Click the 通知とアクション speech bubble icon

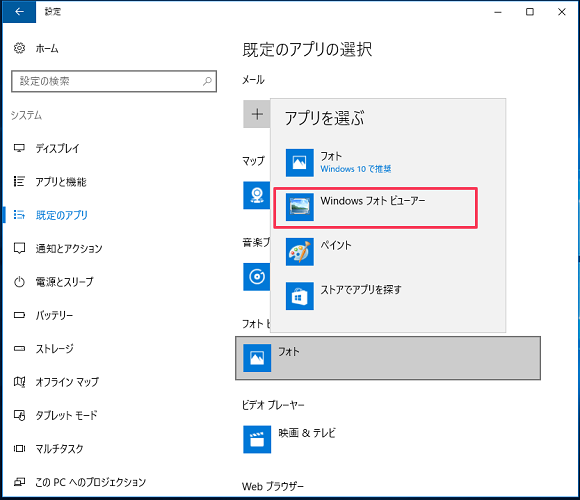coord(19,248)
